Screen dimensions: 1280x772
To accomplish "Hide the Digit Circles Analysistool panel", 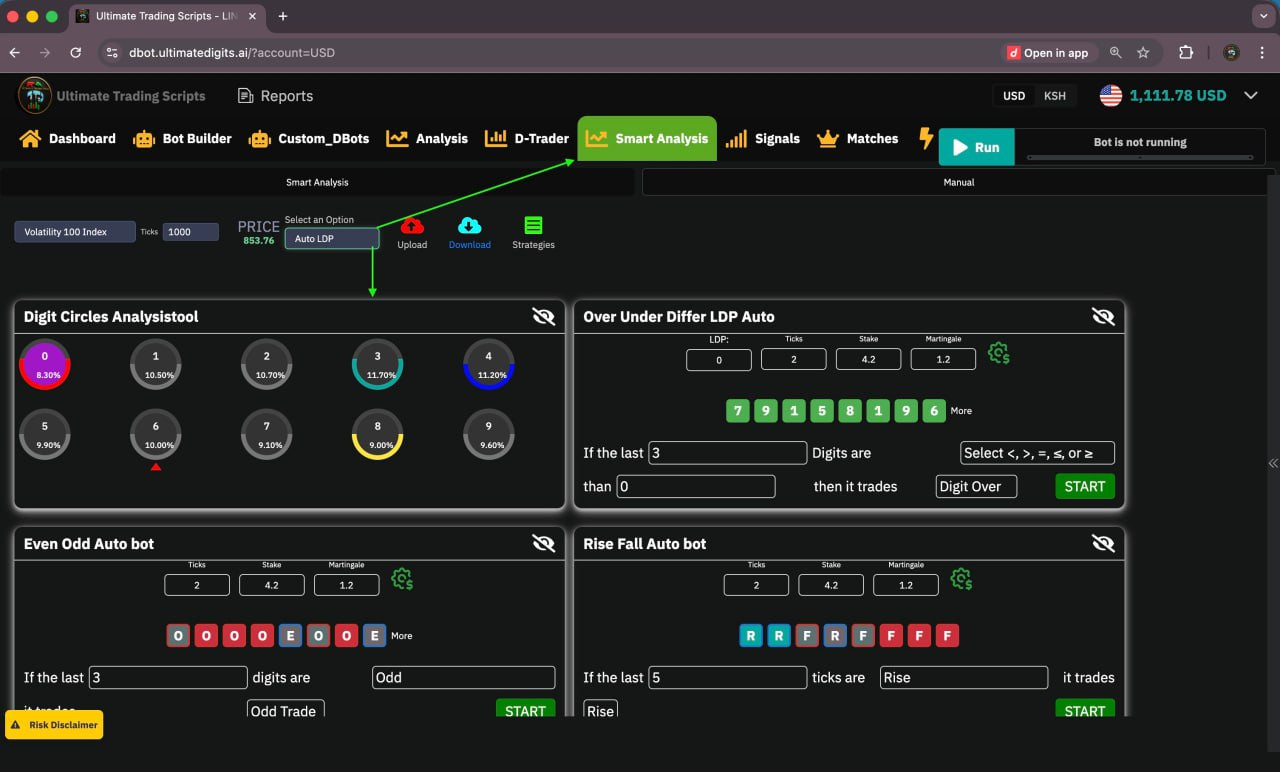I will click(x=543, y=317).
